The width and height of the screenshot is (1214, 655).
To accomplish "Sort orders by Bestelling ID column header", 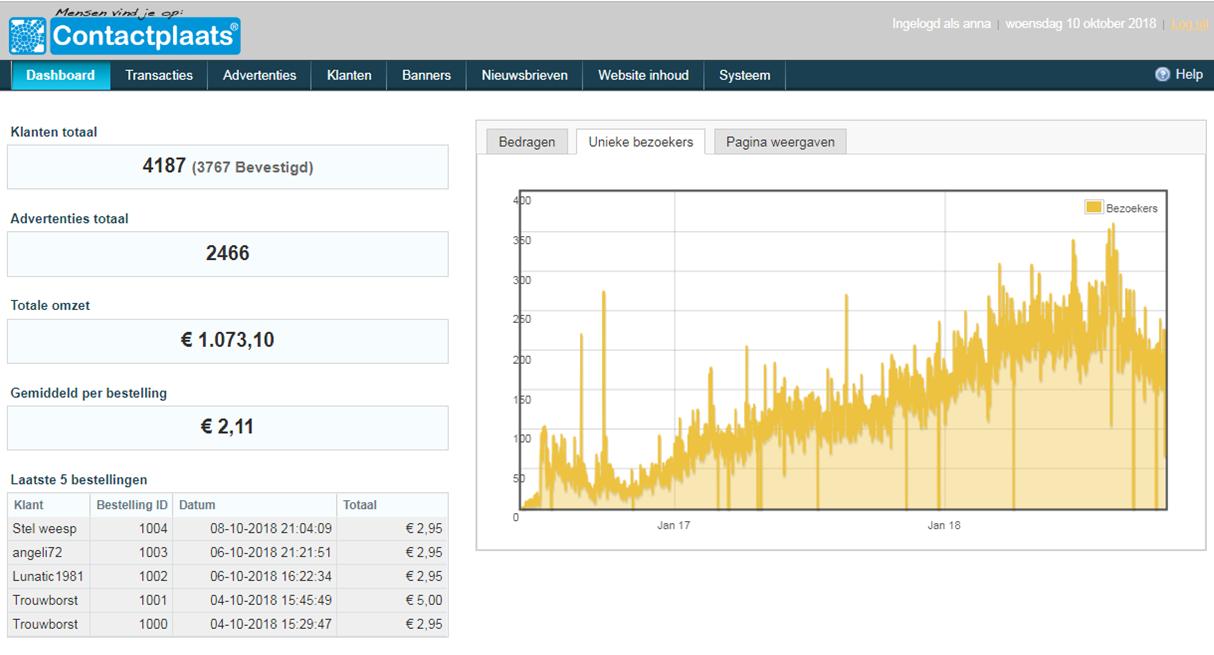I will pos(132,505).
